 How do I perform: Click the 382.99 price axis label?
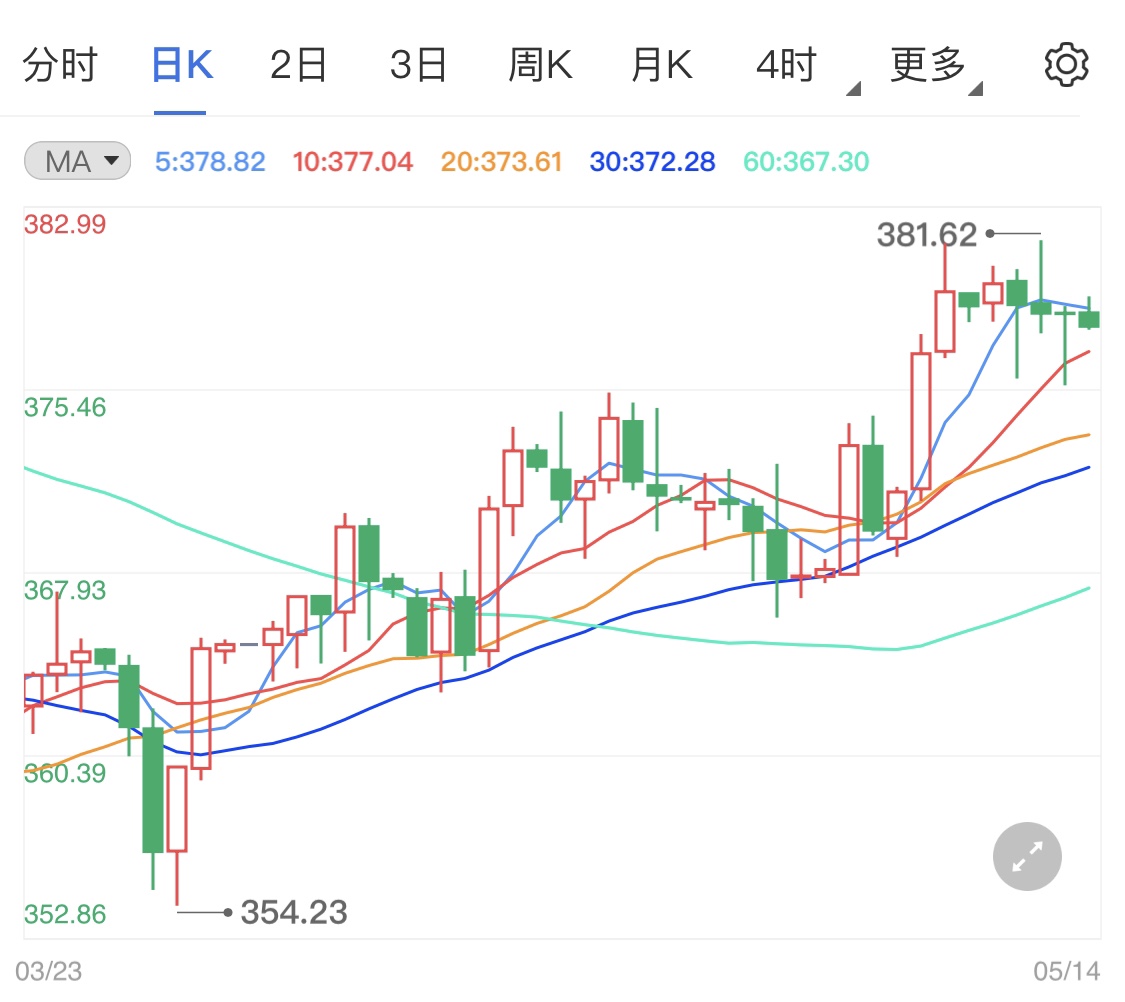point(65,224)
